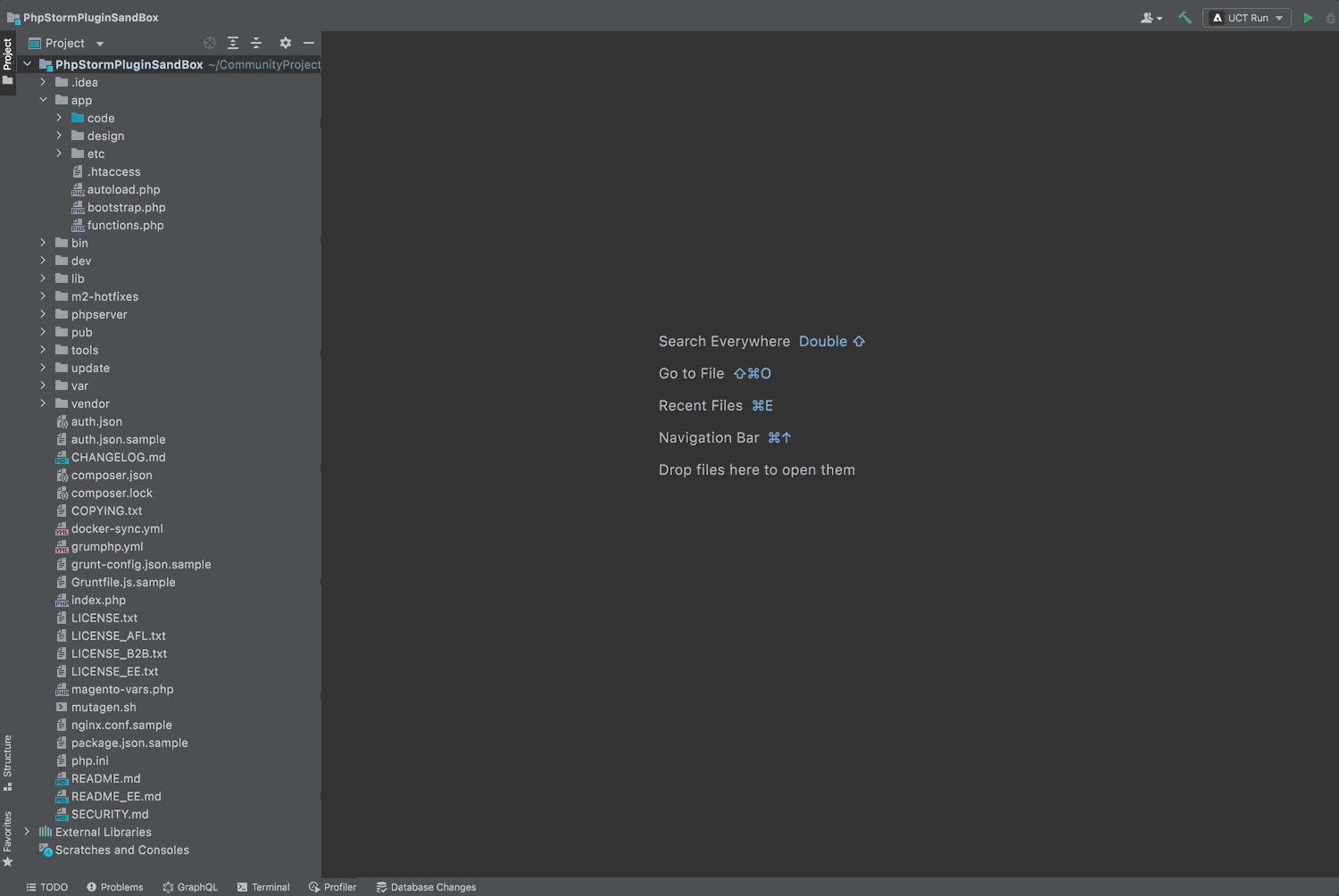
Task: Collapse the app folder
Action: coord(43,100)
